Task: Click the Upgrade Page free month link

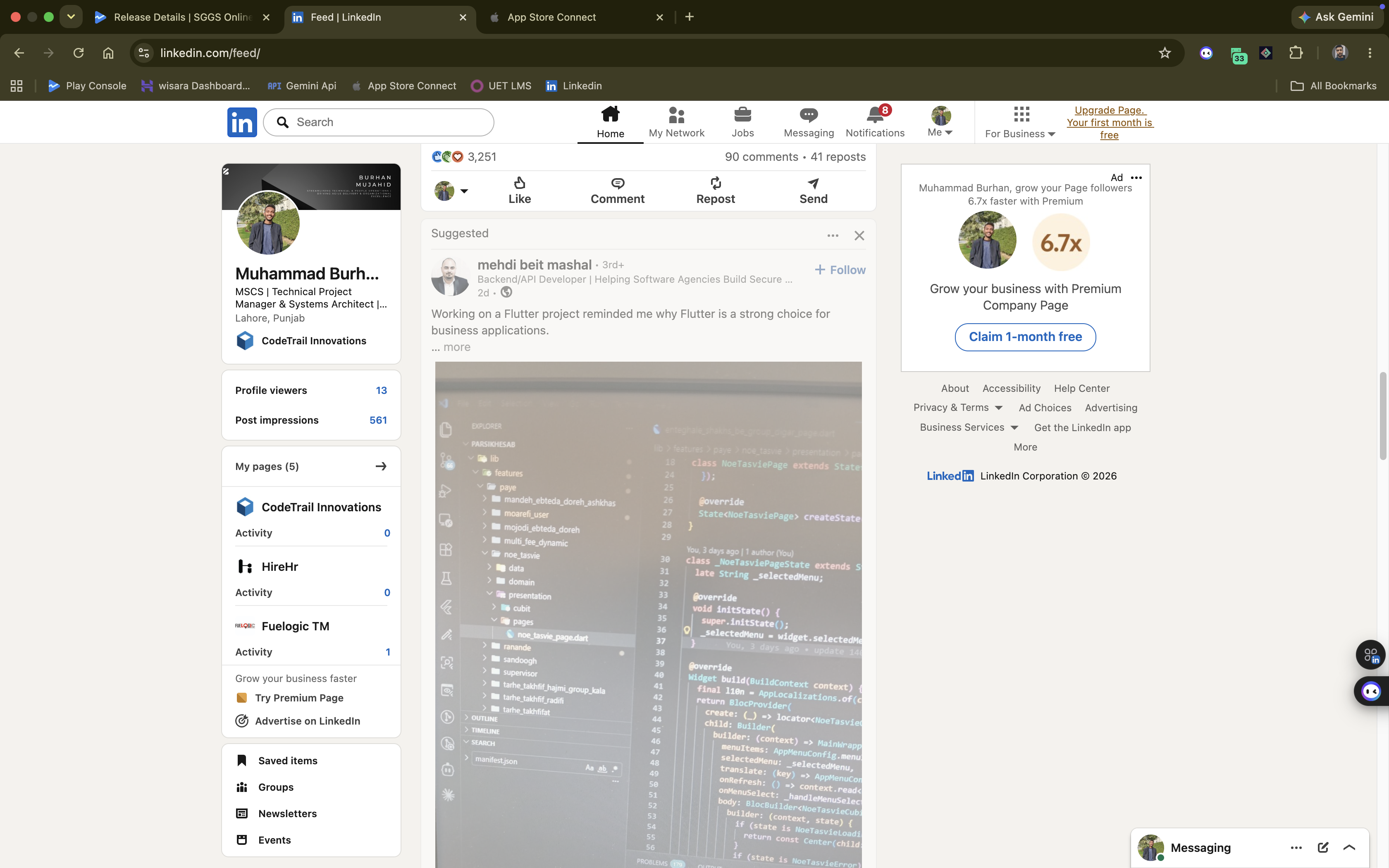Action: [1109, 122]
